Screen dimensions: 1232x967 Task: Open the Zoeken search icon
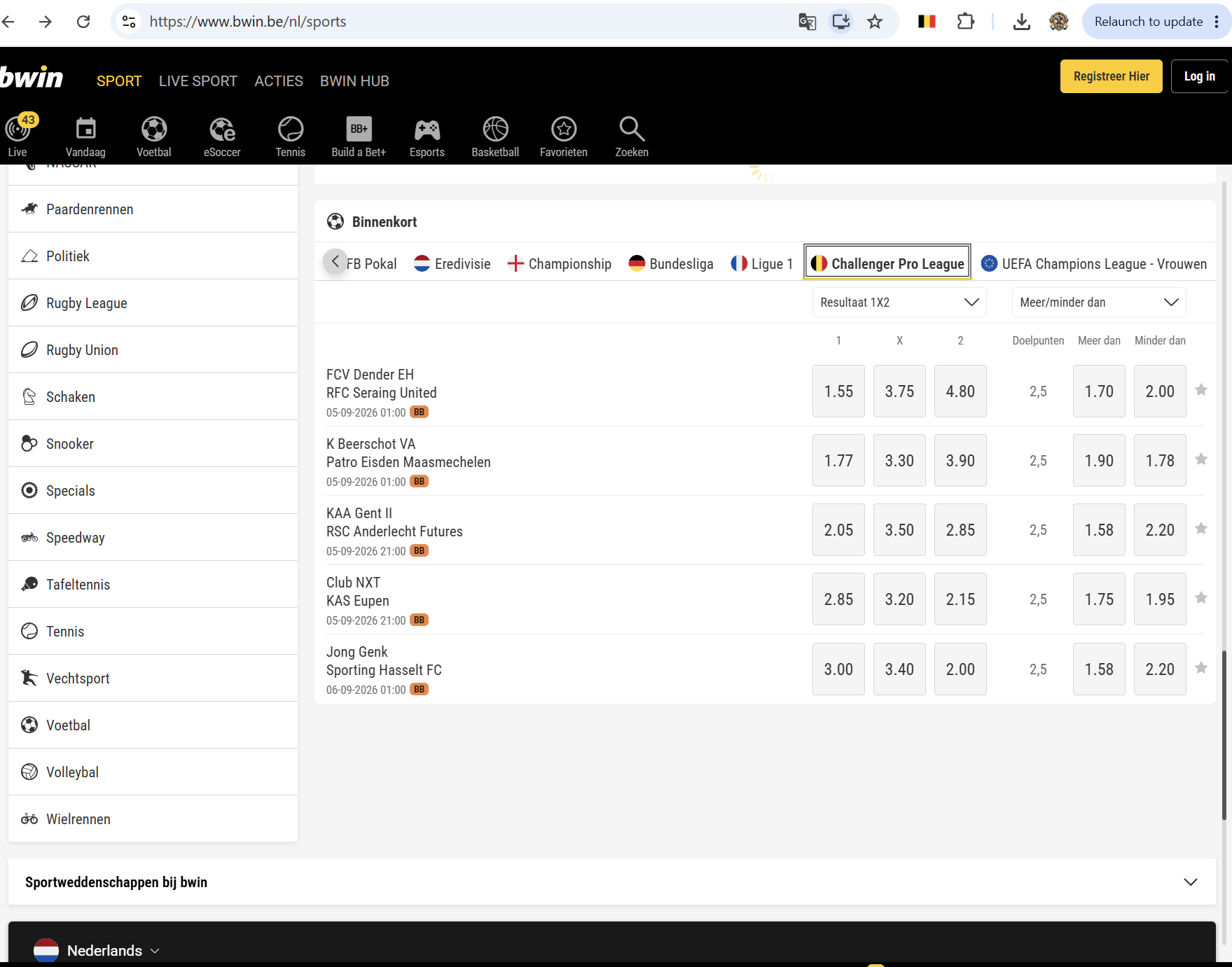[632, 136]
